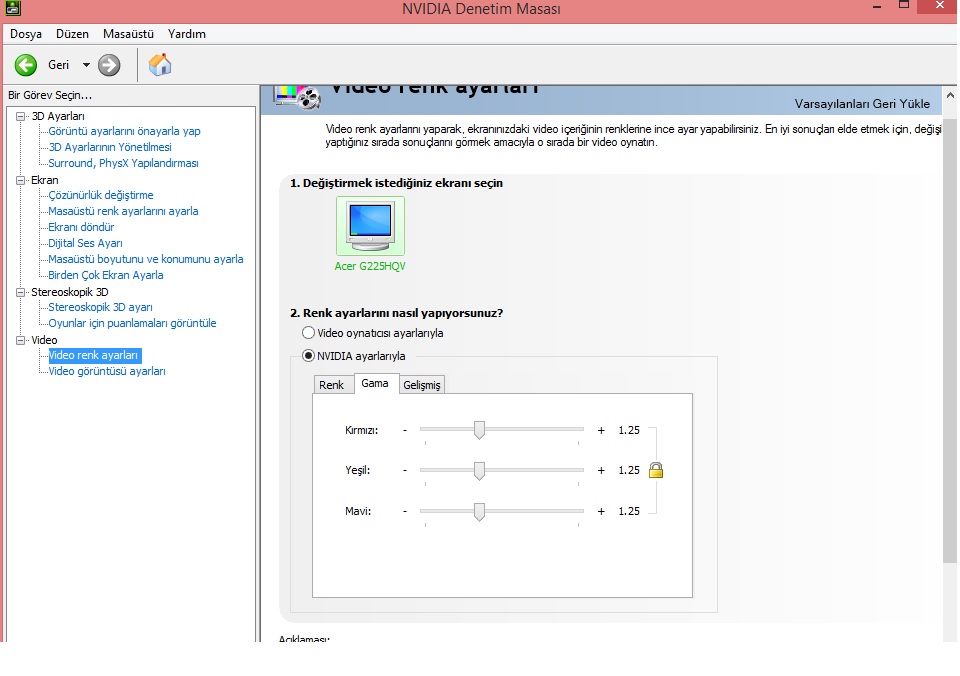Select 'Video oynatıcısı ayarlarıyla' radio button
The height and width of the screenshot is (676, 960).
(x=309, y=332)
